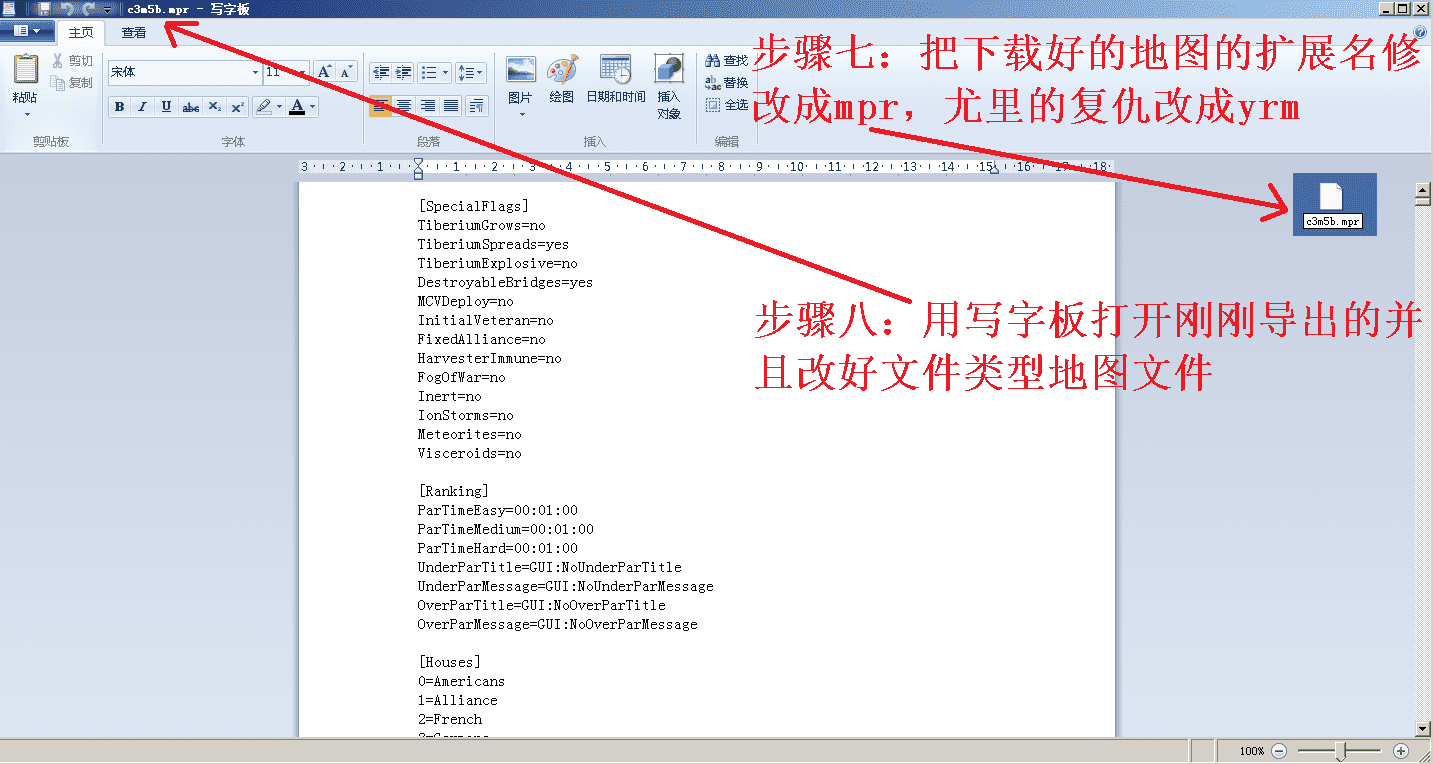Click the 查找 find button
The width and height of the screenshot is (1433, 764).
pos(726,61)
